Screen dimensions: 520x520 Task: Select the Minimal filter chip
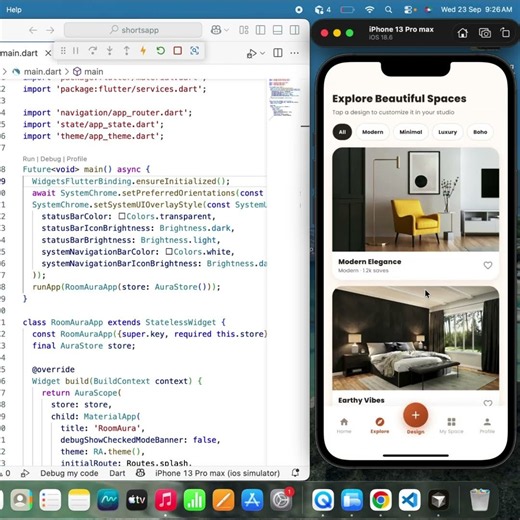(x=411, y=132)
